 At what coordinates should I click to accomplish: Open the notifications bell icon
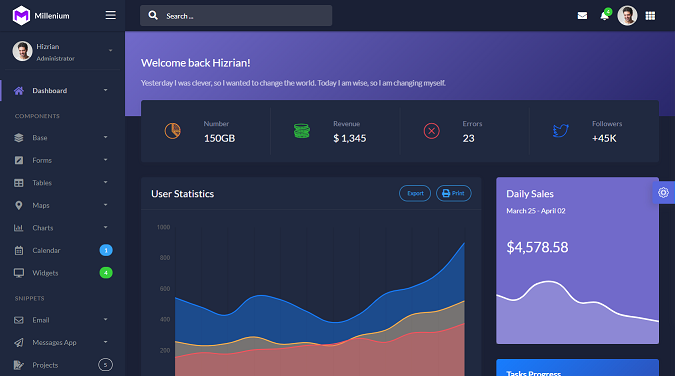pyautogui.click(x=605, y=16)
